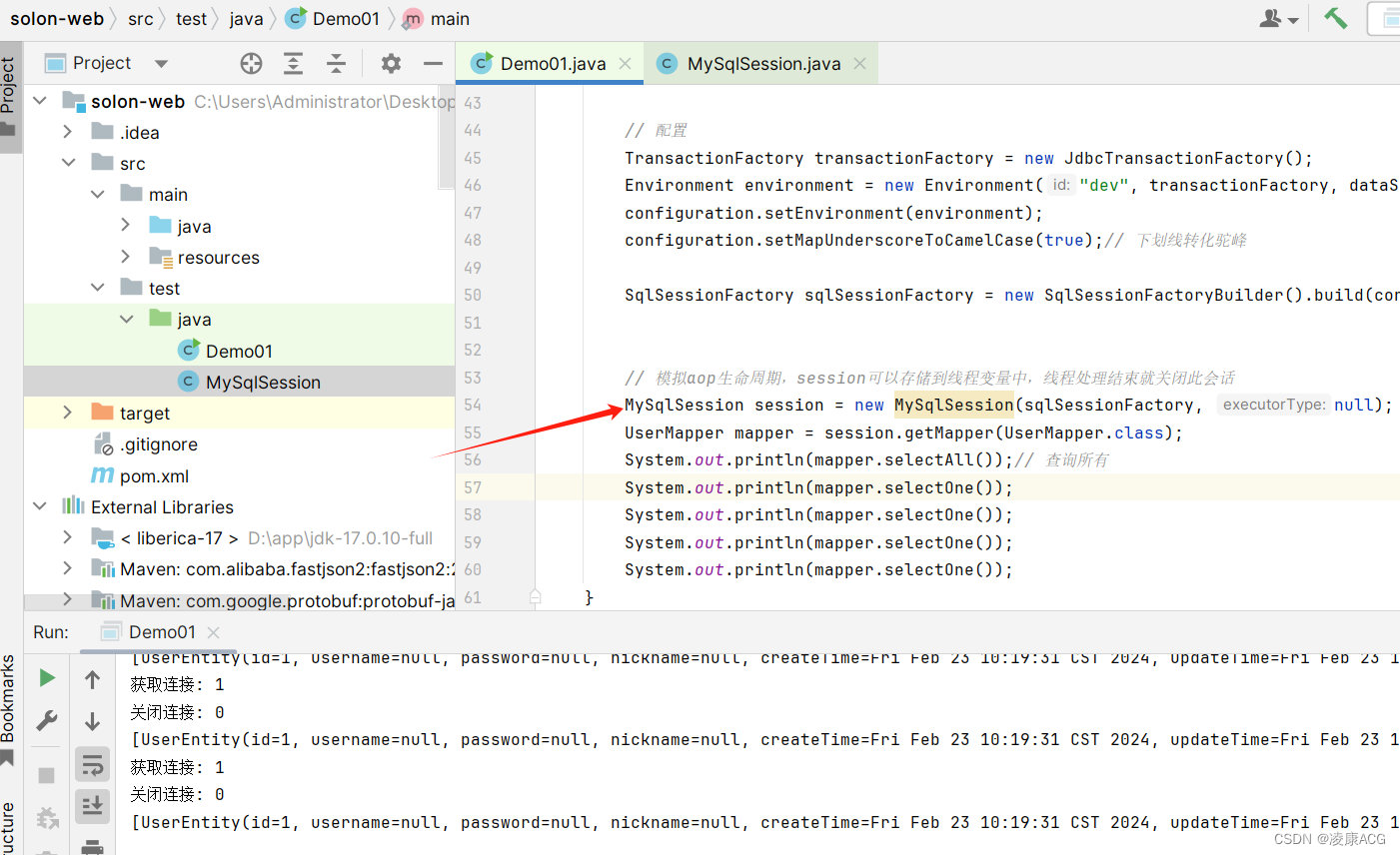1400x855 pixels.
Task: Open the user account icon dropdown
Action: click(1279, 18)
